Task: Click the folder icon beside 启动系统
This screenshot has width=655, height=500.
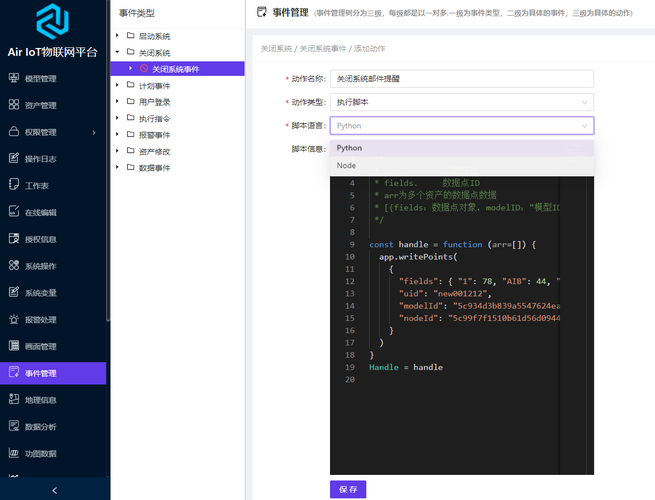Action: [x=131, y=36]
